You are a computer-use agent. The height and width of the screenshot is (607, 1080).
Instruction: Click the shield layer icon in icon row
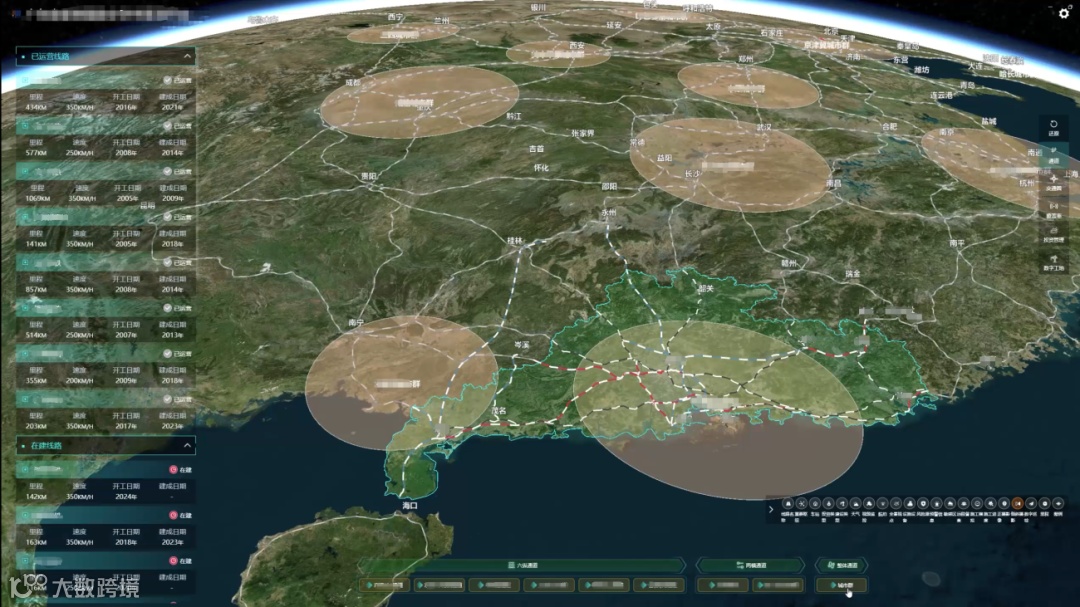click(x=923, y=504)
